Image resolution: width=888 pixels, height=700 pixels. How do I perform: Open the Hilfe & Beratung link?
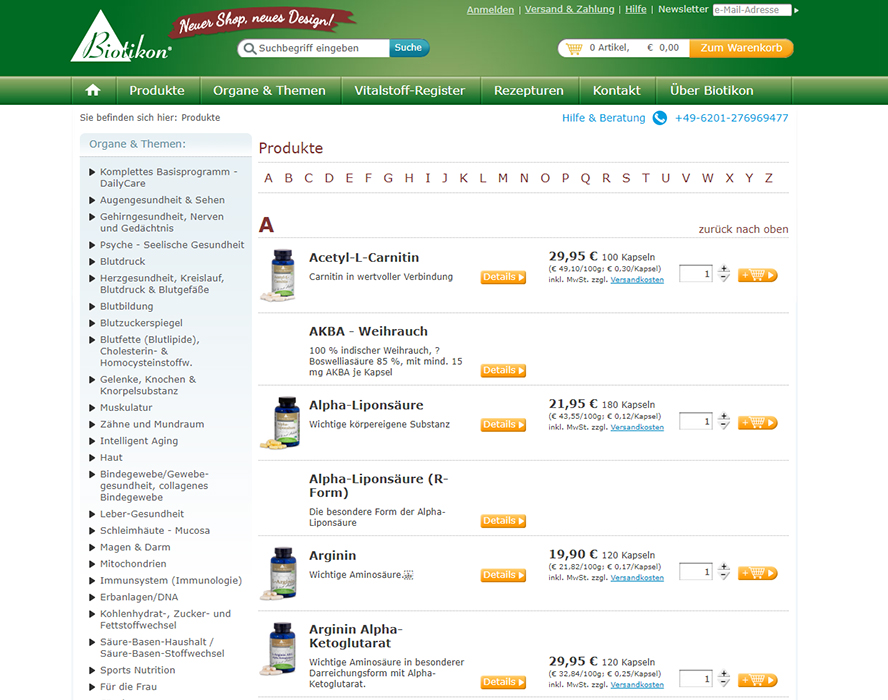[x=604, y=118]
